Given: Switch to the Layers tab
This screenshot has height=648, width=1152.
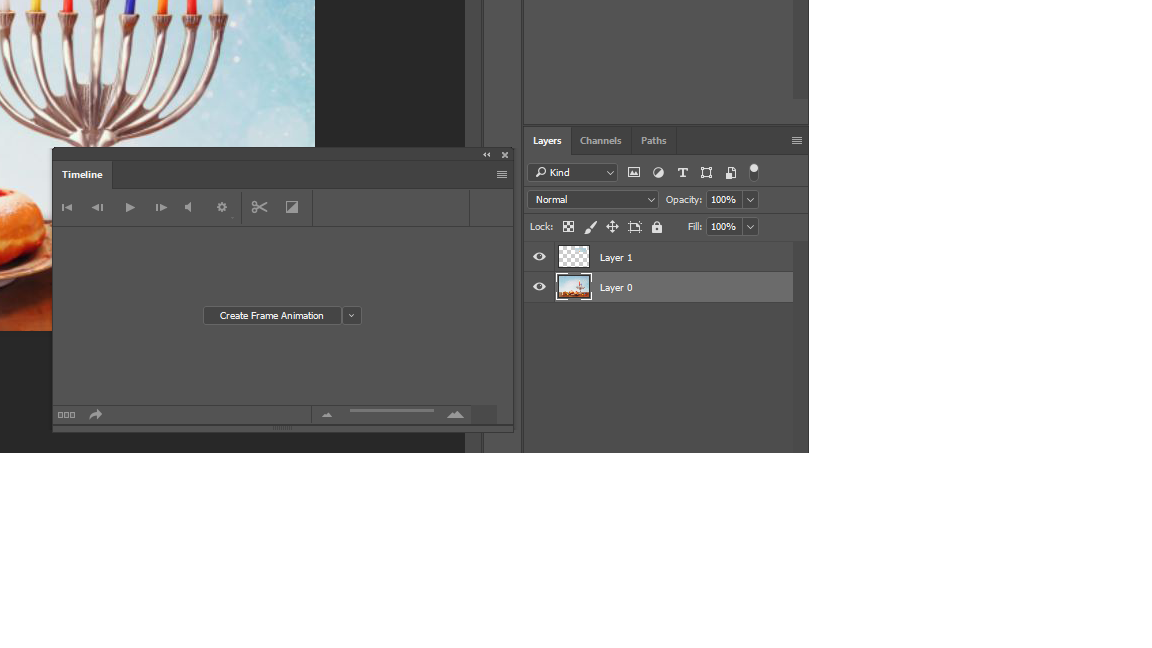Looking at the screenshot, I should point(547,141).
